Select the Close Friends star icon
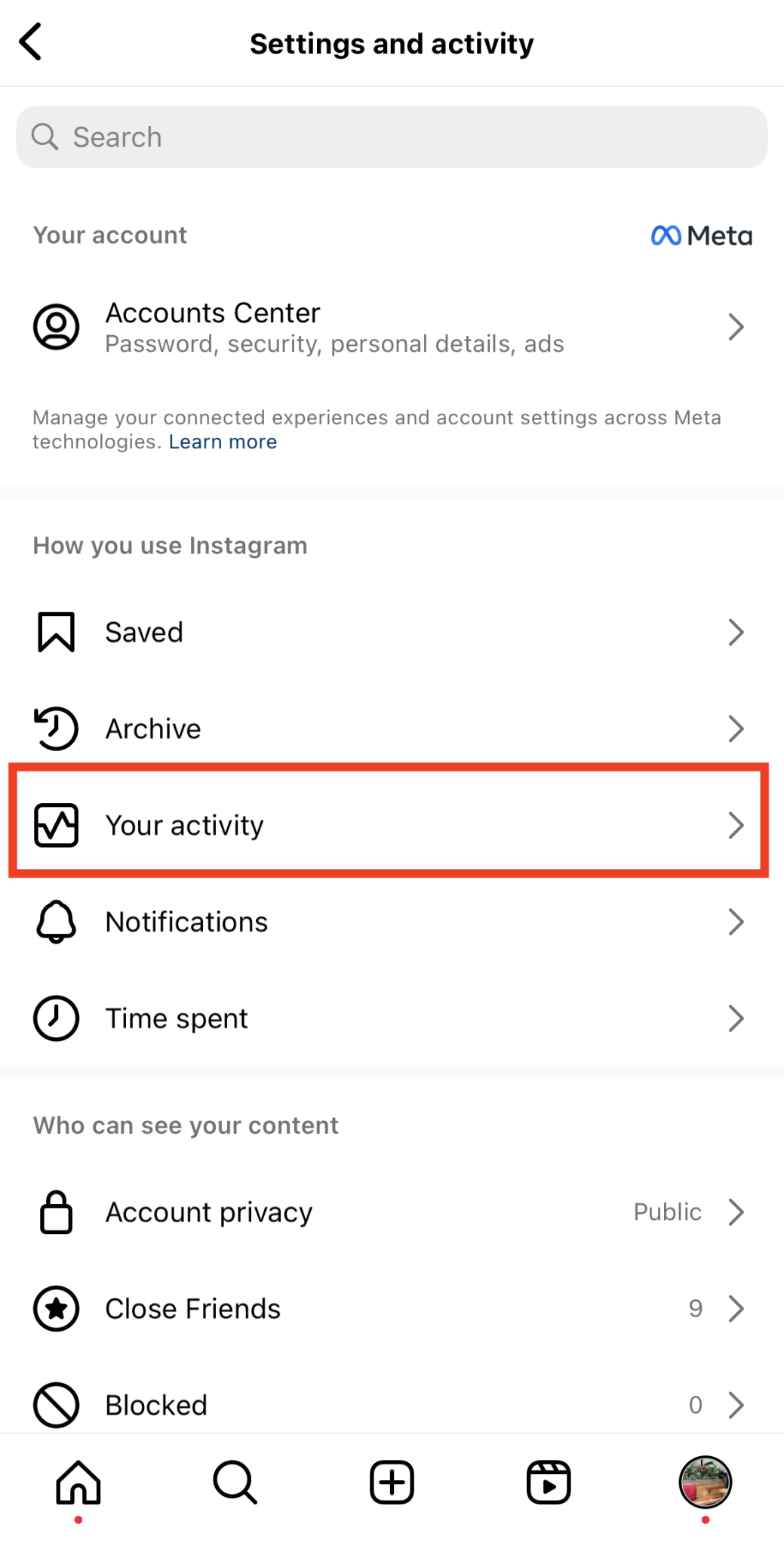 (x=56, y=1309)
